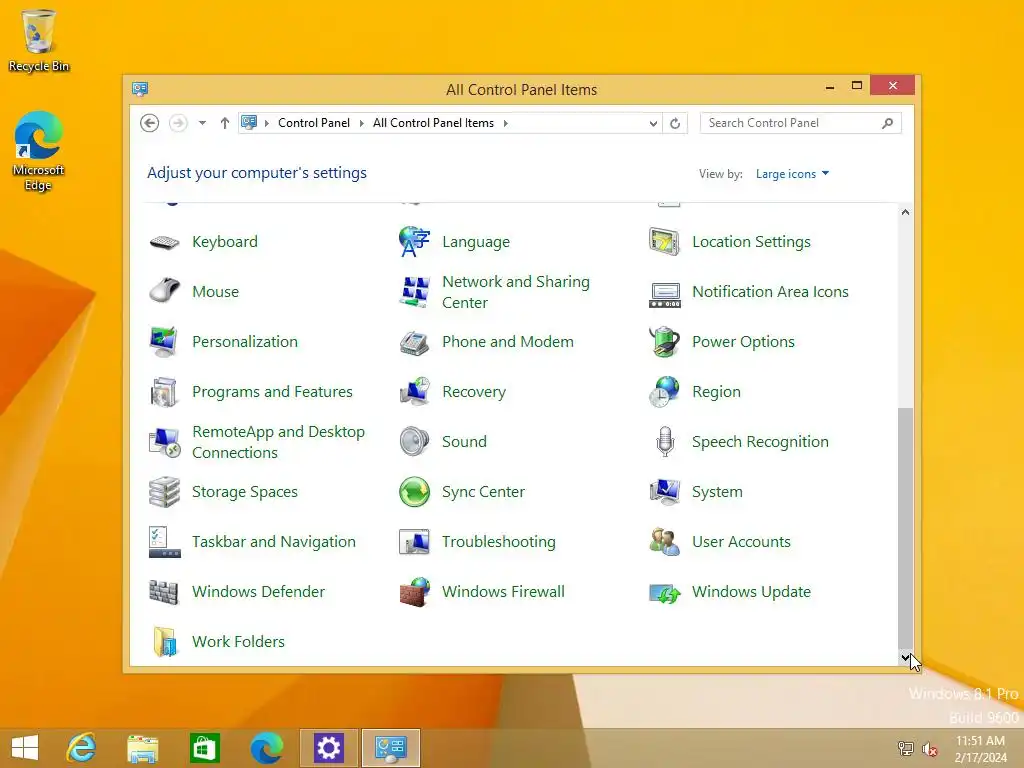Open the Notification Area Icons icon
The image size is (1024, 768).
click(664, 295)
